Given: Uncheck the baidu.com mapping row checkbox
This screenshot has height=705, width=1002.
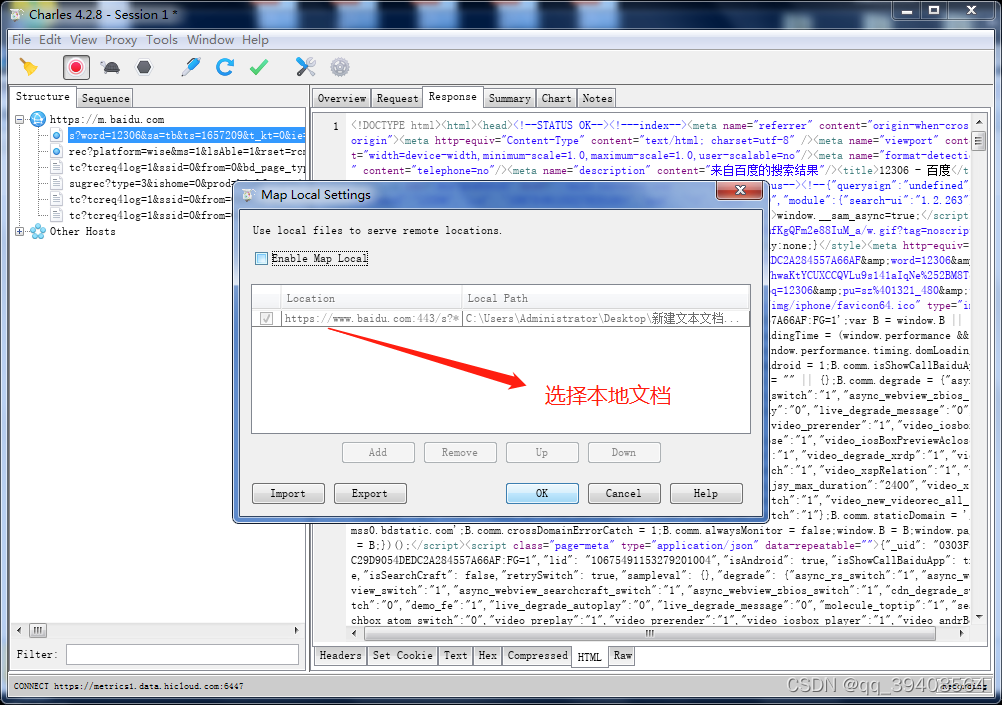Looking at the screenshot, I should 266,318.
